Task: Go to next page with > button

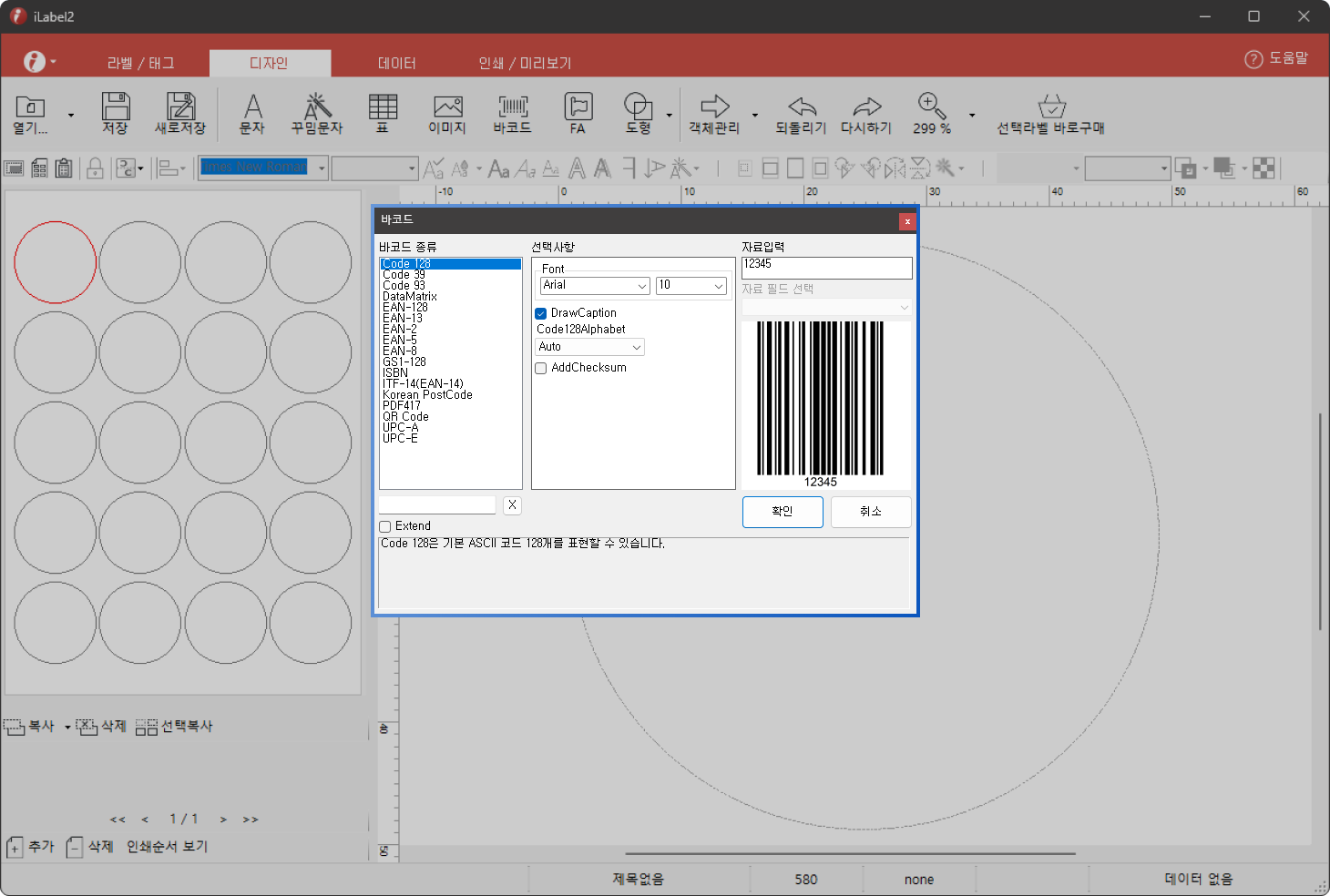Action: coord(223,820)
